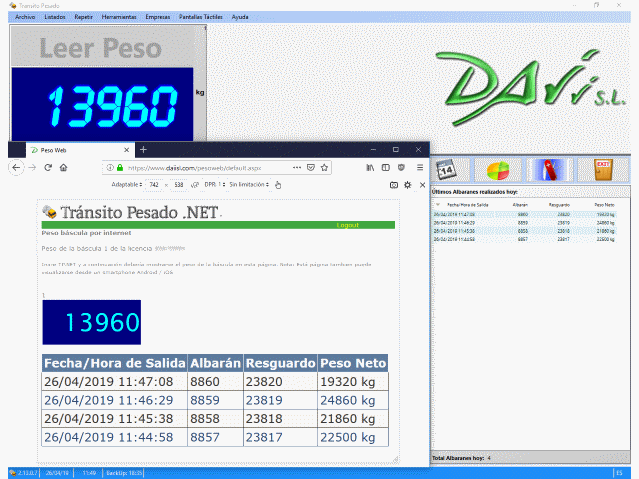Open the Pantallas Táctiles menu

pyautogui.click(x=201, y=17)
